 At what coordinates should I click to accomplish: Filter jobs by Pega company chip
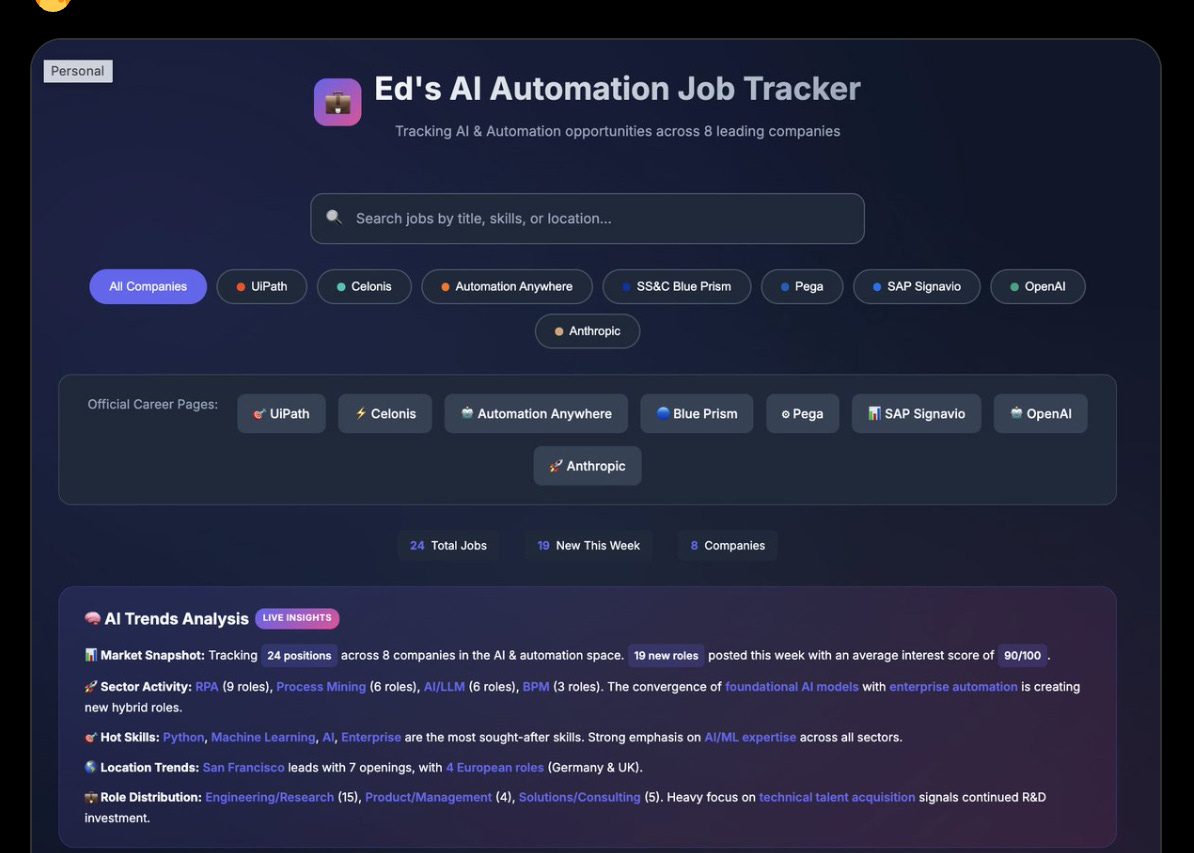click(802, 286)
